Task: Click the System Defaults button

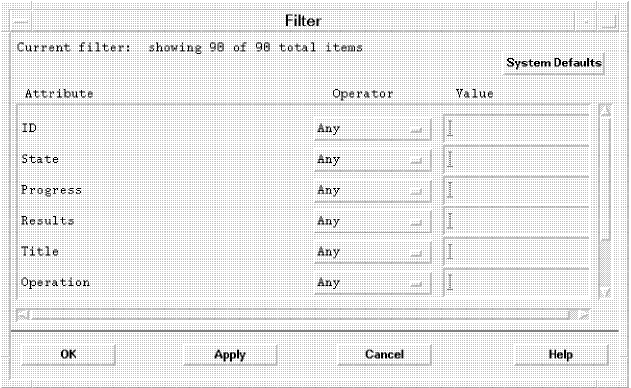Action: click(554, 63)
